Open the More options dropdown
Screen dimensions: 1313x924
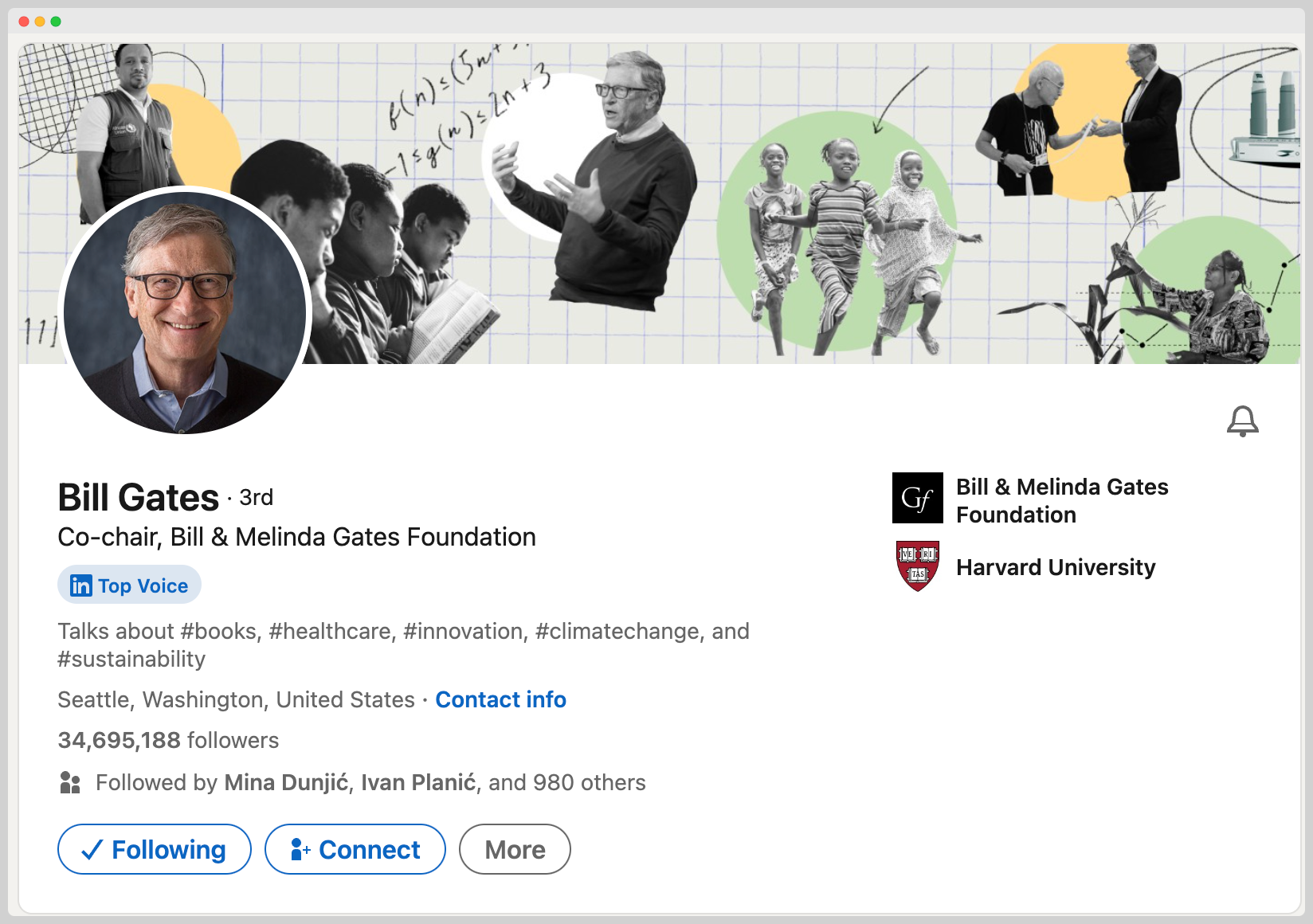pyautogui.click(x=515, y=849)
